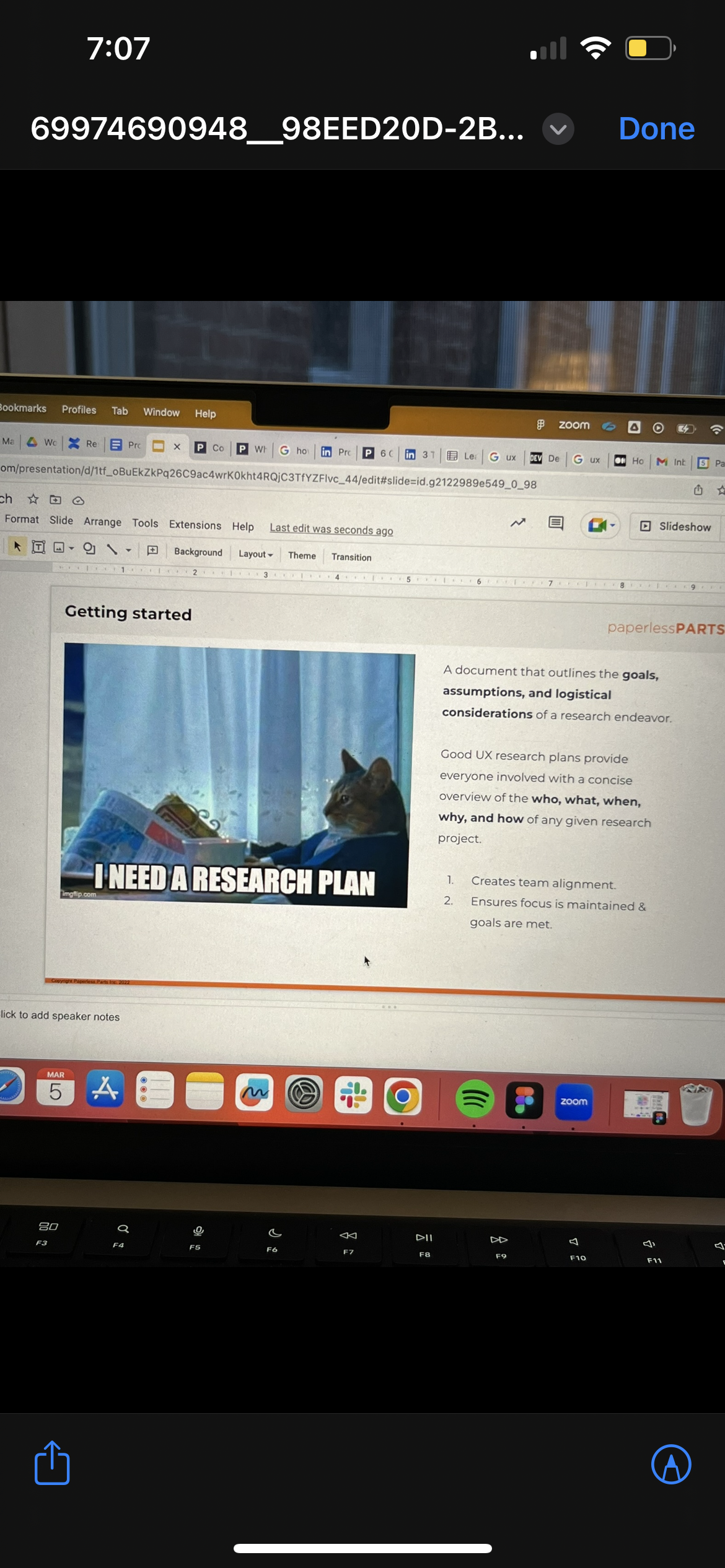Image resolution: width=725 pixels, height=1568 pixels.
Task: Open the Tools menu in Slides
Action: point(145,523)
